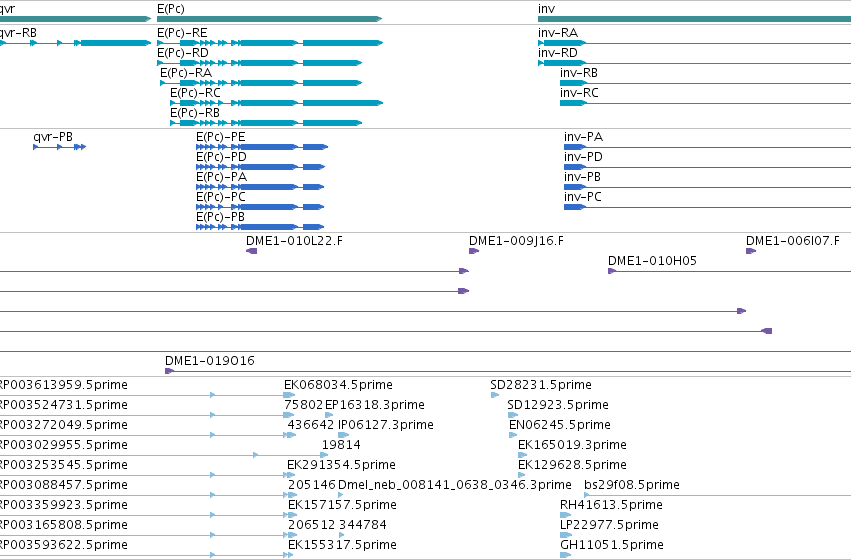This screenshot has height=560, width=851.
Task: Select the DME1-010H05 clone feature
Action: tap(729, 271)
